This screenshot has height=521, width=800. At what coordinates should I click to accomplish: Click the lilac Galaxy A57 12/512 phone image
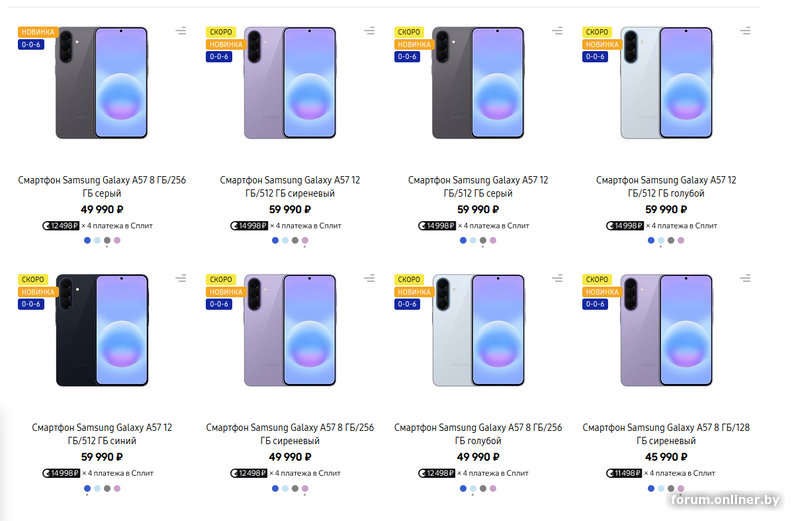pyautogui.click(x=289, y=83)
